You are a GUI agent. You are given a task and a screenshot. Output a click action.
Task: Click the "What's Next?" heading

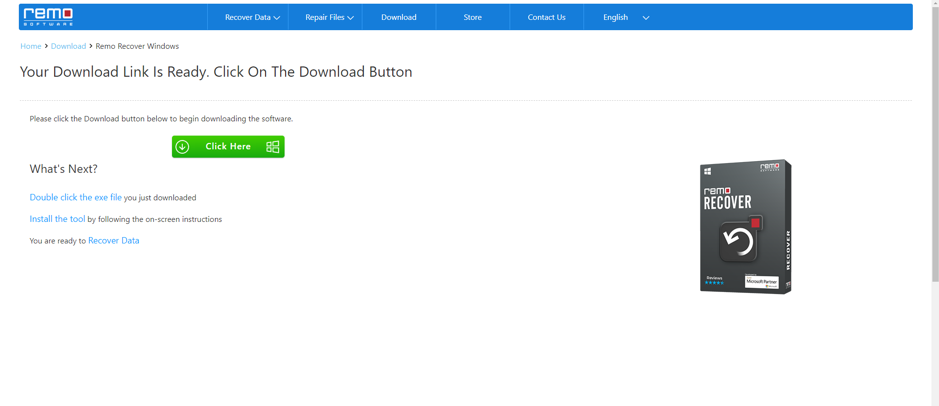(63, 169)
